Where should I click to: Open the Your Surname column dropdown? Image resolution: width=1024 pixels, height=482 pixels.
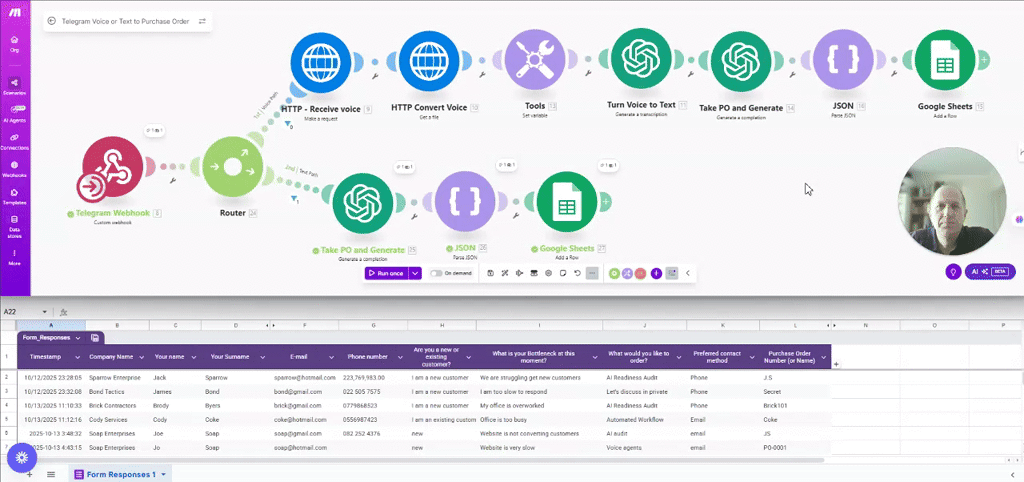(262, 357)
